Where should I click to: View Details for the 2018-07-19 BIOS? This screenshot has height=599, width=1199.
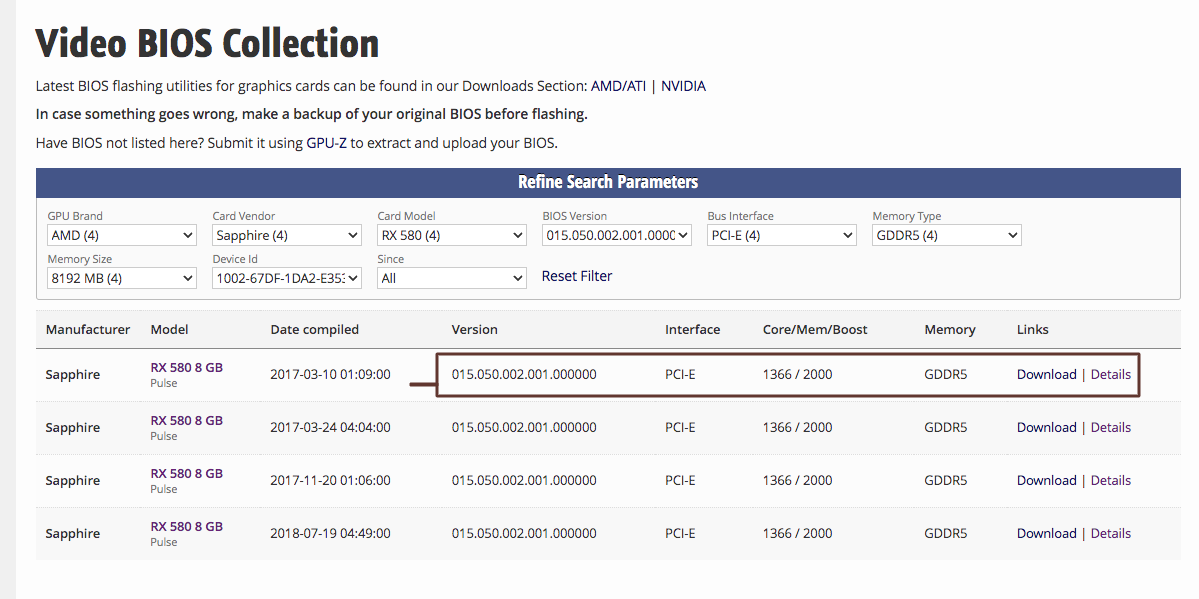pyautogui.click(x=1110, y=534)
